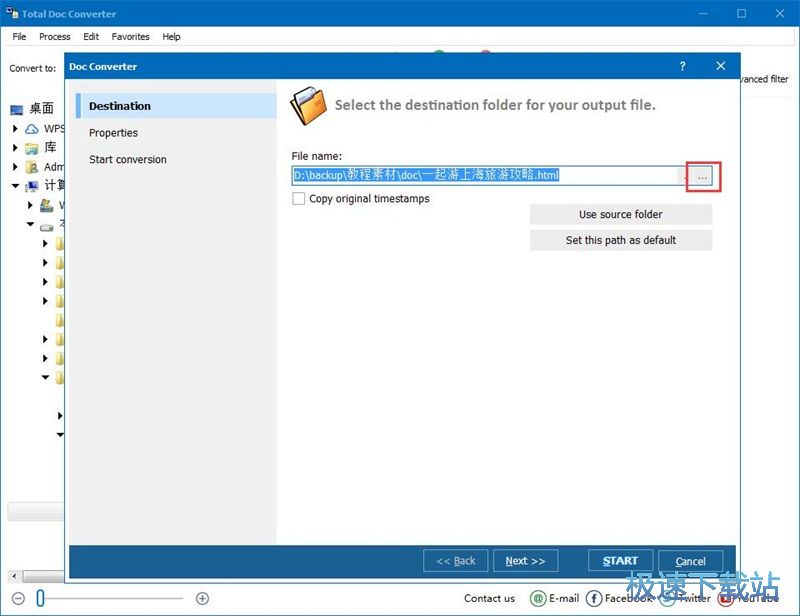Click Set this path as default
This screenshot has height=616, width=800.
620,240
